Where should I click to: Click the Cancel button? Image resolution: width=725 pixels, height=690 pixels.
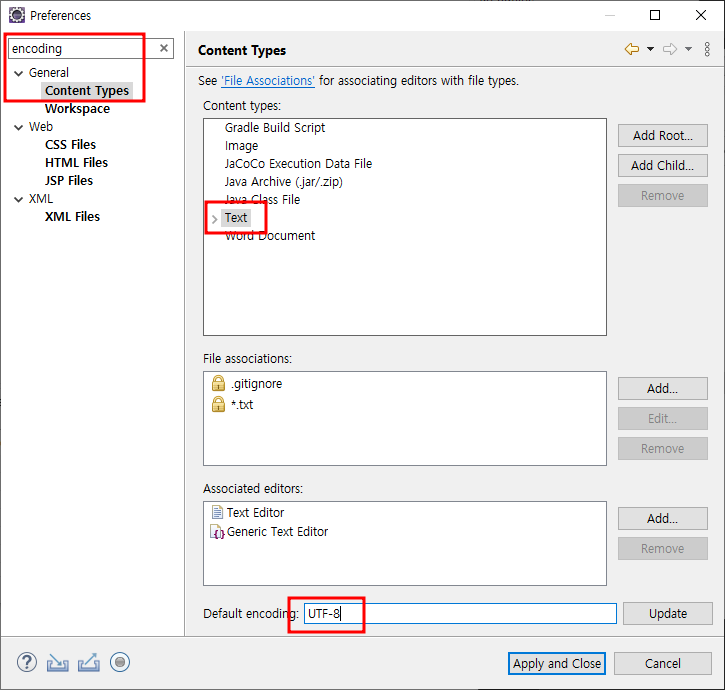663,664
